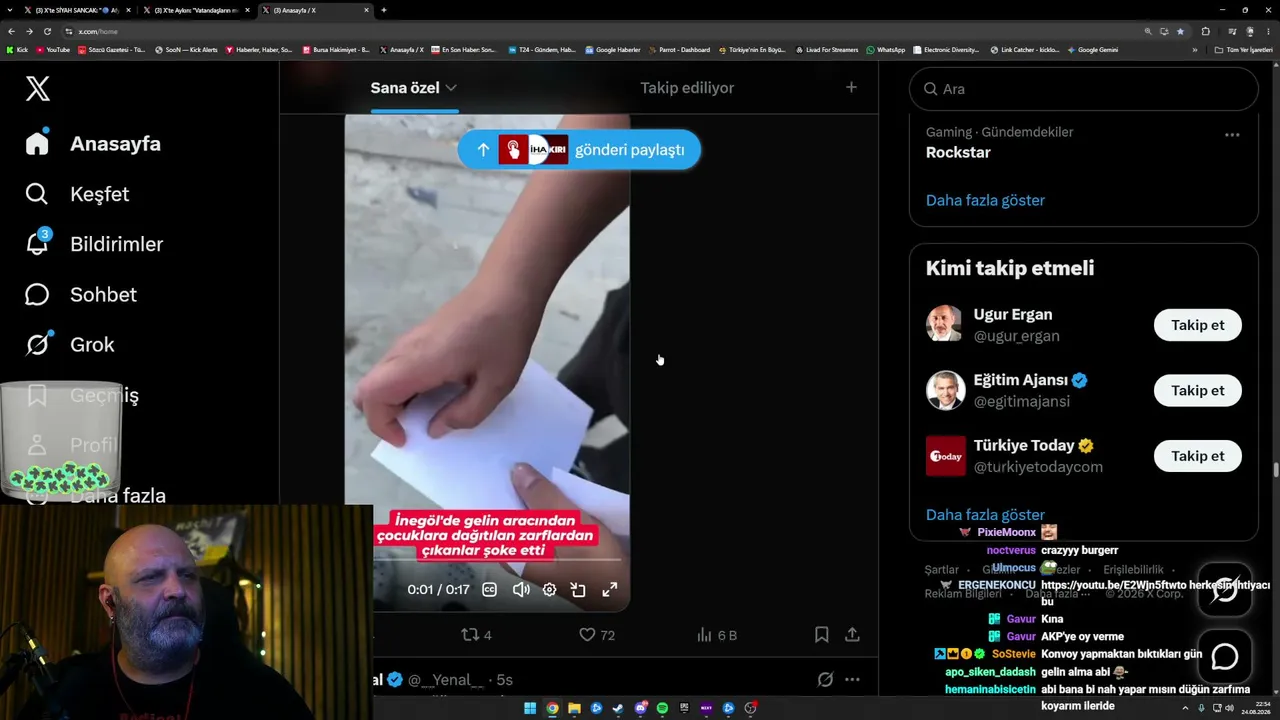Share the video tweet
The width and height of the screenshot is (1280, 720).
[x=852, y=635]
